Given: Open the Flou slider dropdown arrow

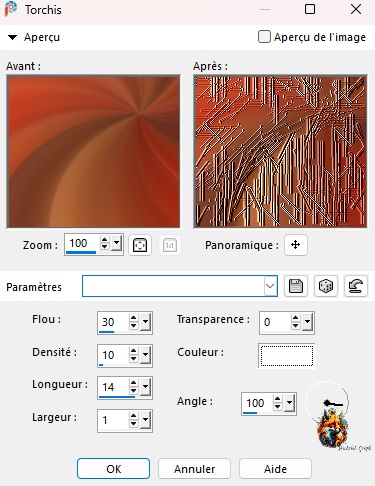Looking at the screenshot, I should click(x=145, y=322).
